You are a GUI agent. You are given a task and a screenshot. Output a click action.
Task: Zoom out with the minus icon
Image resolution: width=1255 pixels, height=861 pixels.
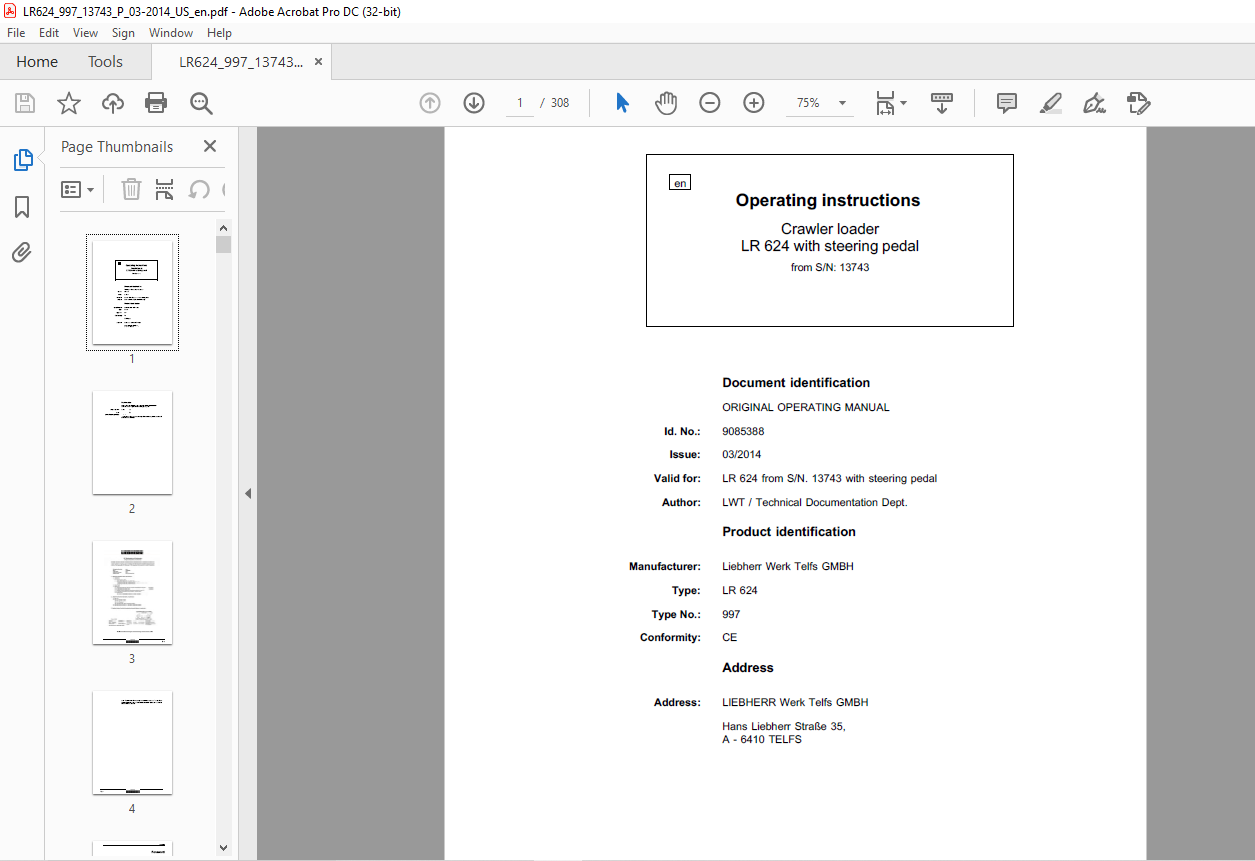710,103
